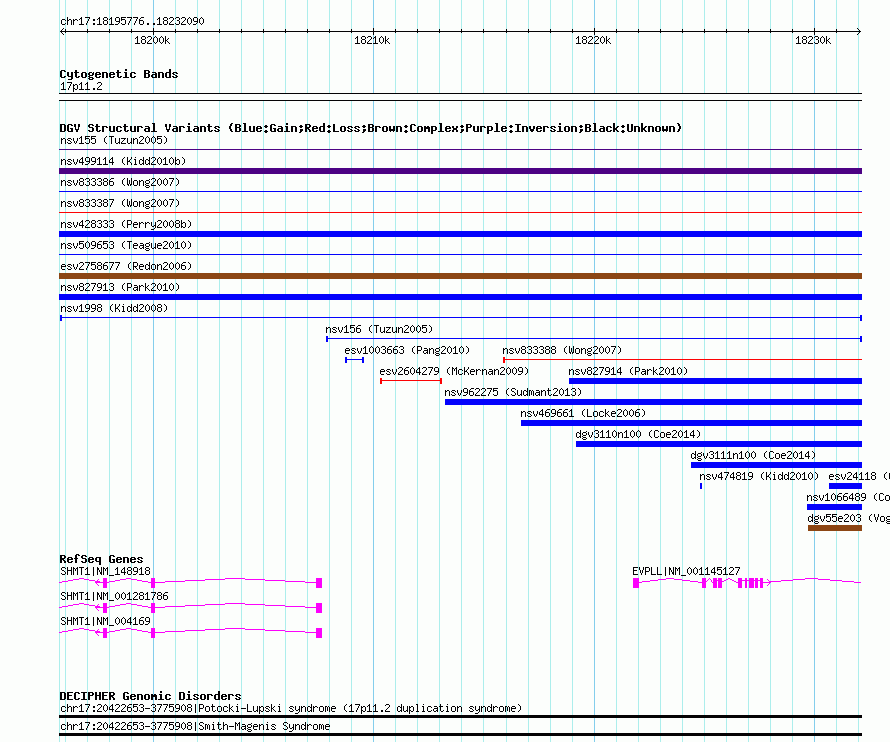Screen dimensions: 890x742
Task: Select the nsv499114 (Kidd2010b) purple inversion bar
Action: 460,171
